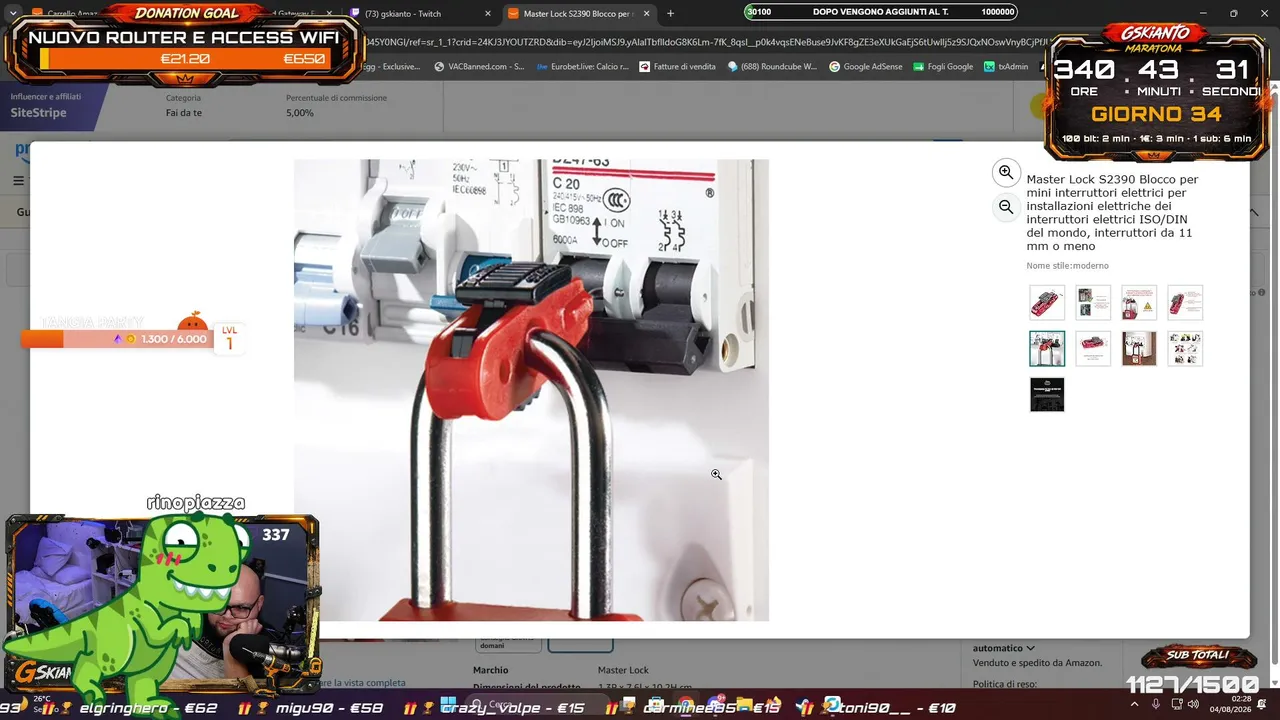The image size is (1280, 720).
Task: Click the 'Fai da te' category value
Action: tap(184, 113)
